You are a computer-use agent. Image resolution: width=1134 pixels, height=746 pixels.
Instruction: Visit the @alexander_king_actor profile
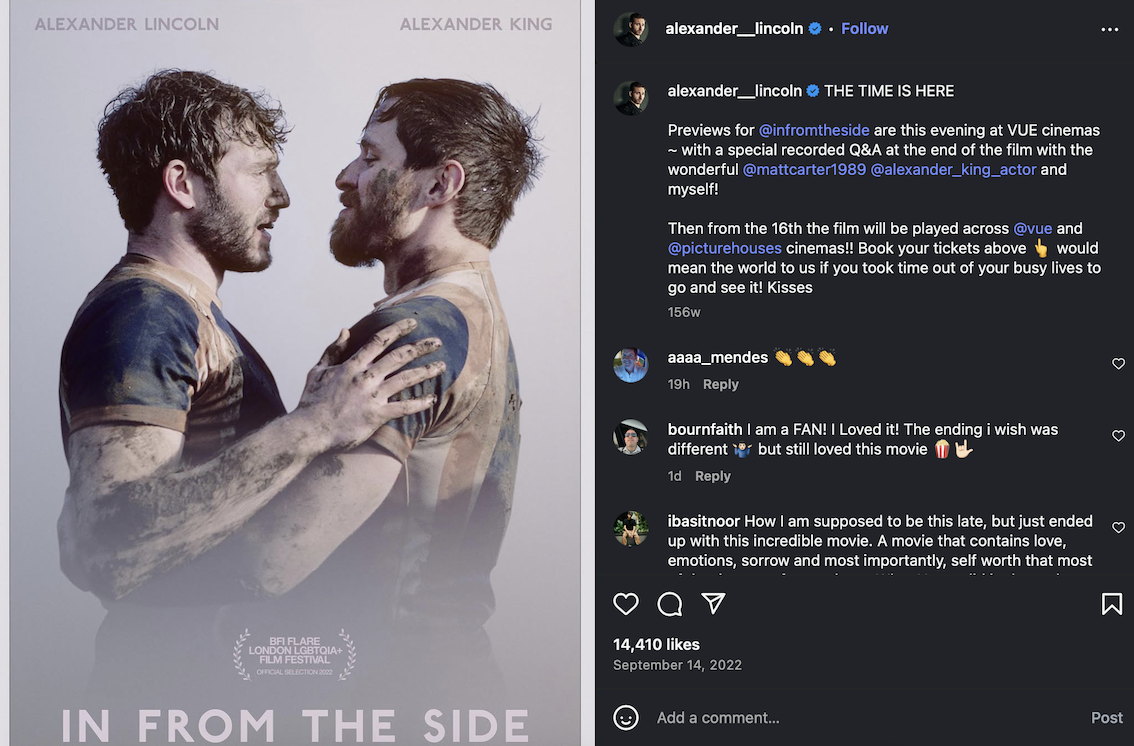tap(953, 169)
